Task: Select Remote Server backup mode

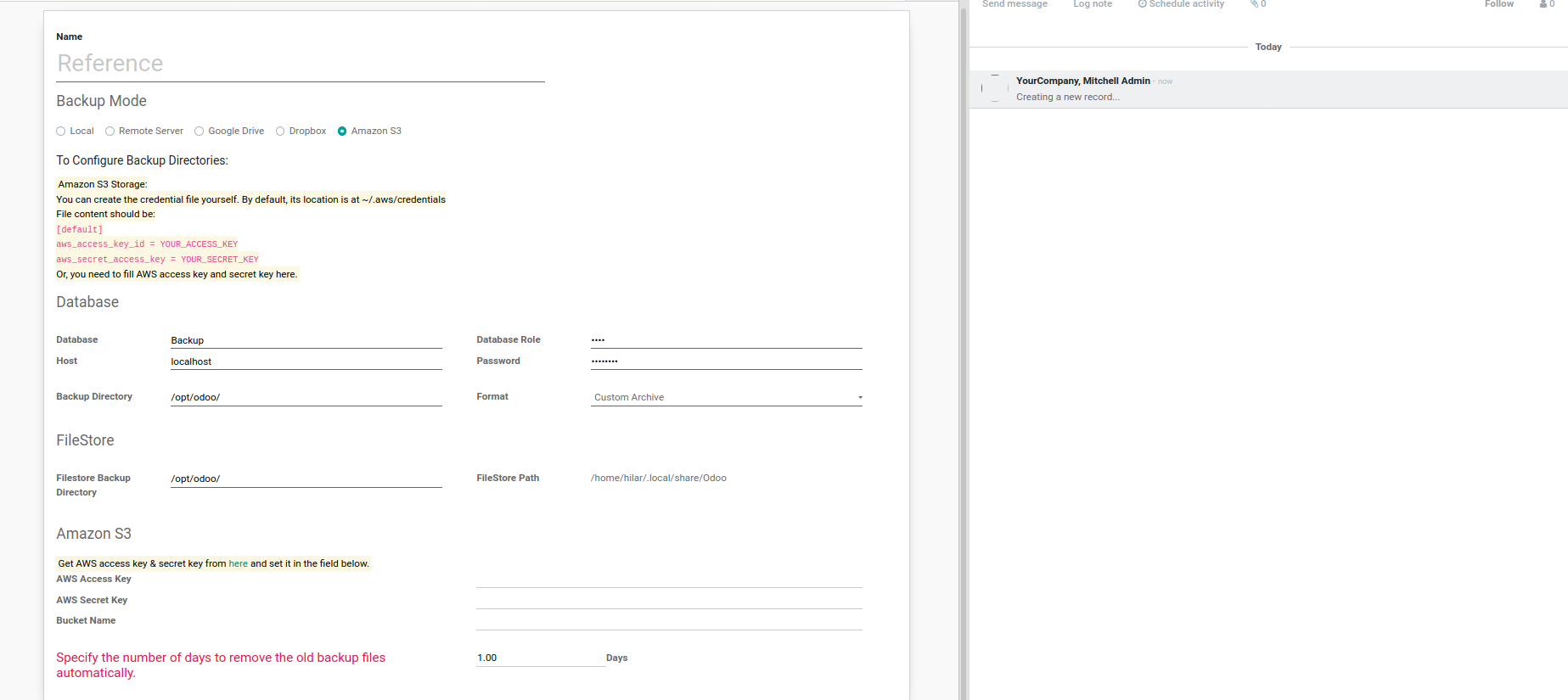Action: [110, 131]
